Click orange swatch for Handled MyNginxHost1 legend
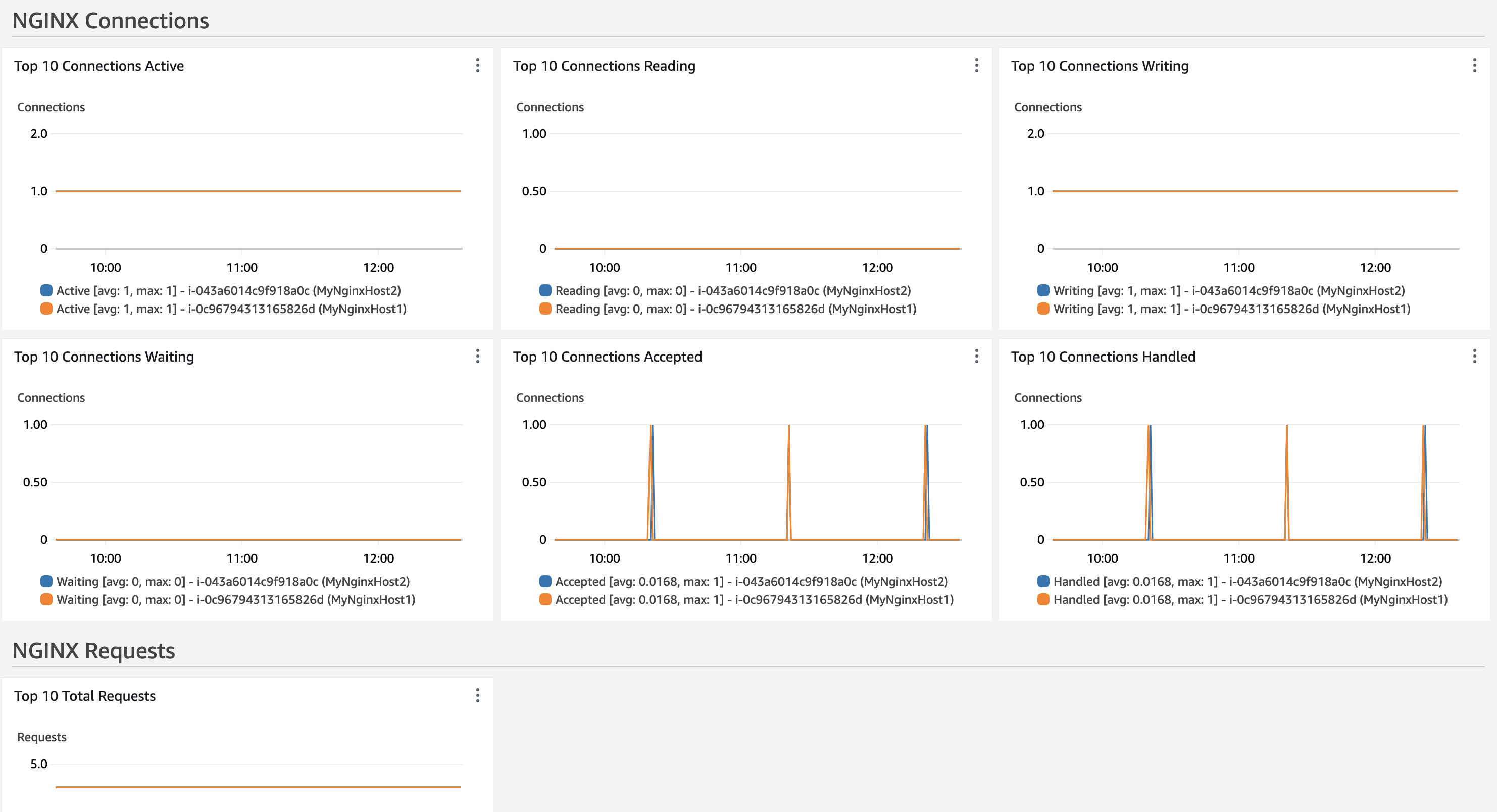The image size is (1497, 812). [1043, 599]
